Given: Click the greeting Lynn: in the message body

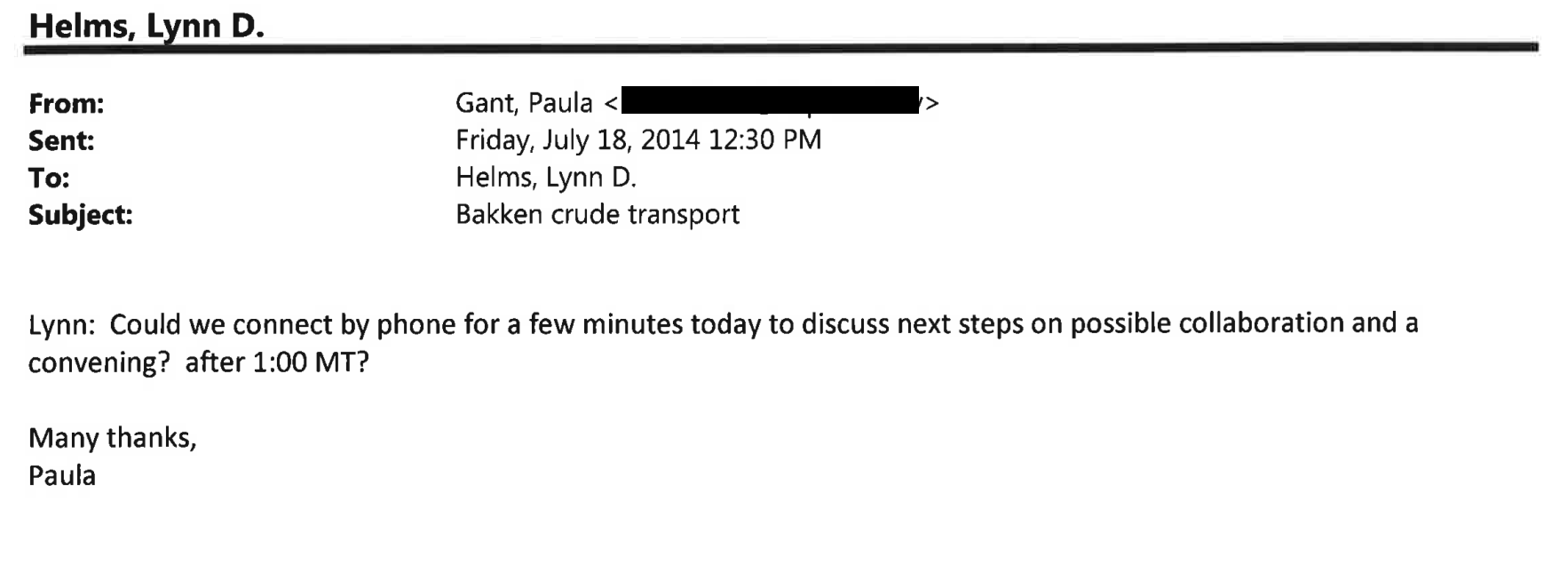Looking at the screenshot, I should pyautogui.click(x=61, y=324).
